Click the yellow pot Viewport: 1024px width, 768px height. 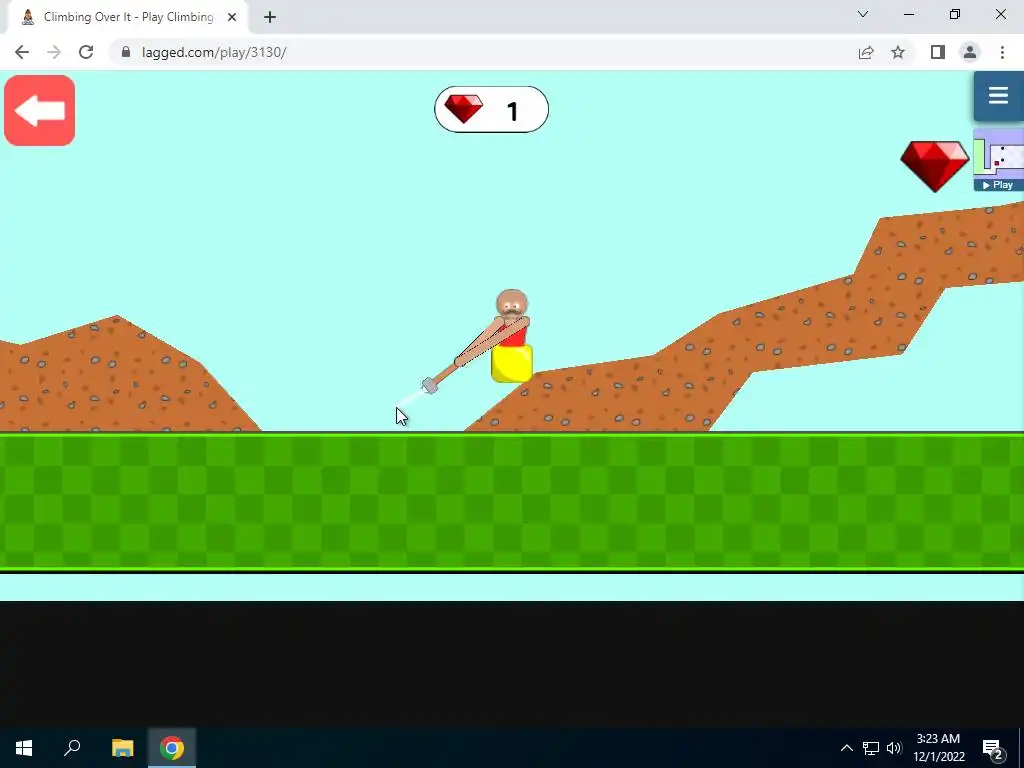[512, 363]
